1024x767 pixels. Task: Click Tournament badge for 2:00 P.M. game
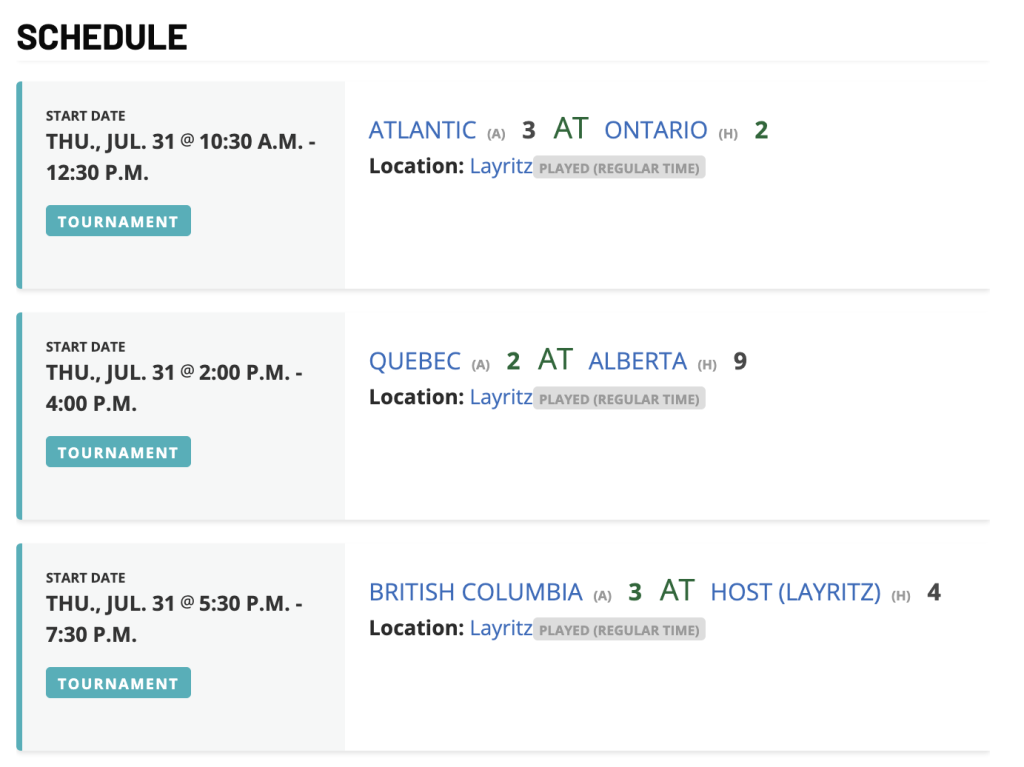coord(118,451)
